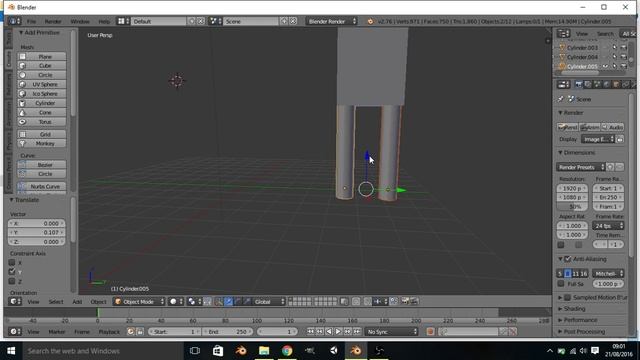Jump to the first frame

311,332
